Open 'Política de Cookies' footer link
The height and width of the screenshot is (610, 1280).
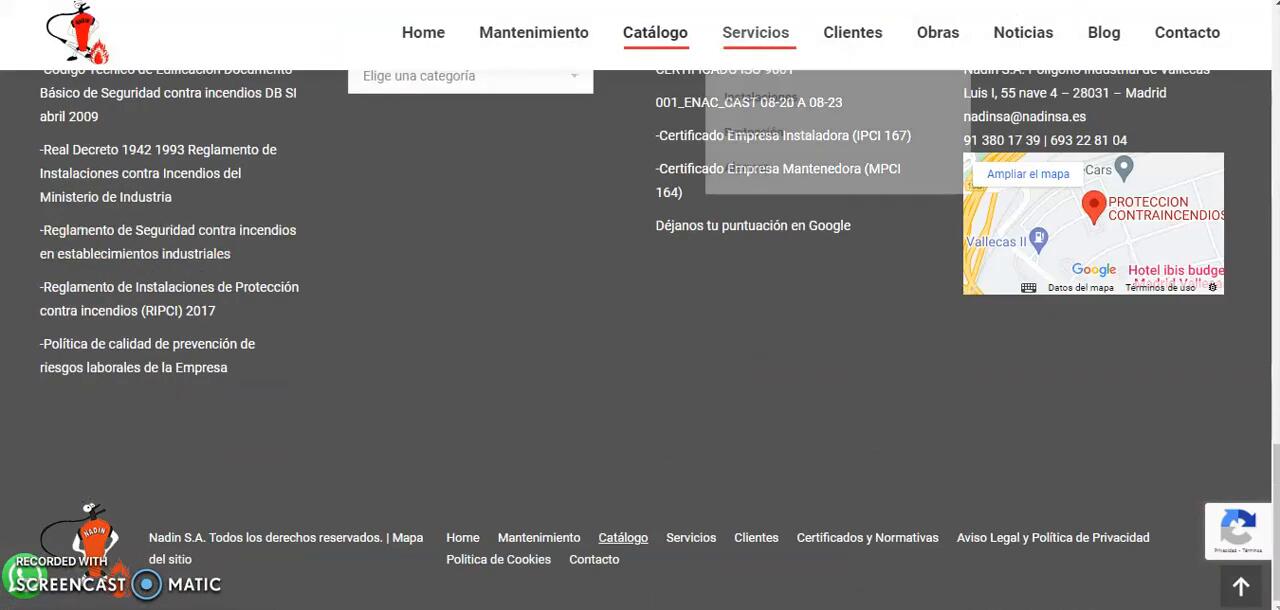pos(498,560)
